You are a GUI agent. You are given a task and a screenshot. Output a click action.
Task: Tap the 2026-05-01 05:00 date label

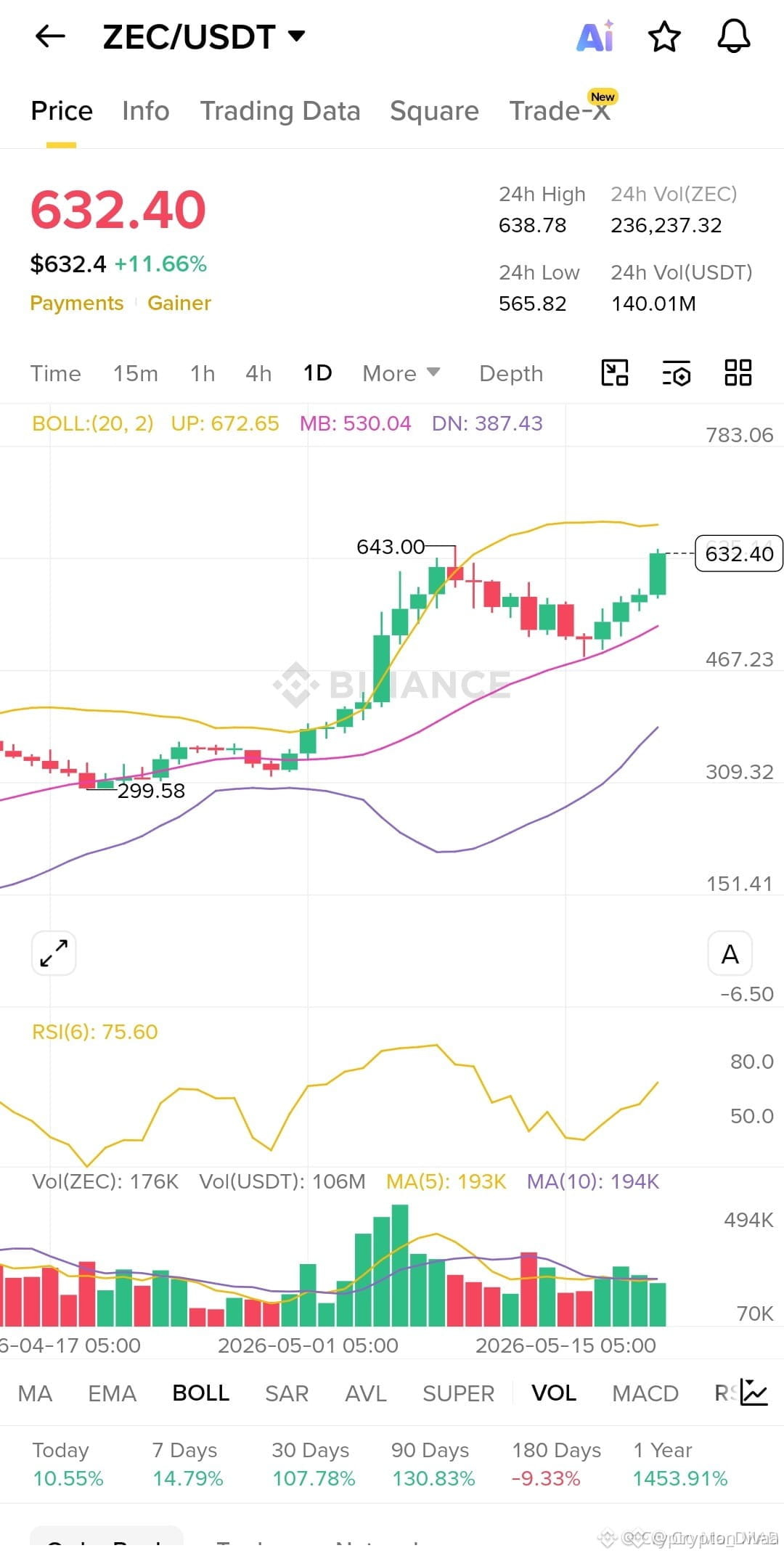308,1345
